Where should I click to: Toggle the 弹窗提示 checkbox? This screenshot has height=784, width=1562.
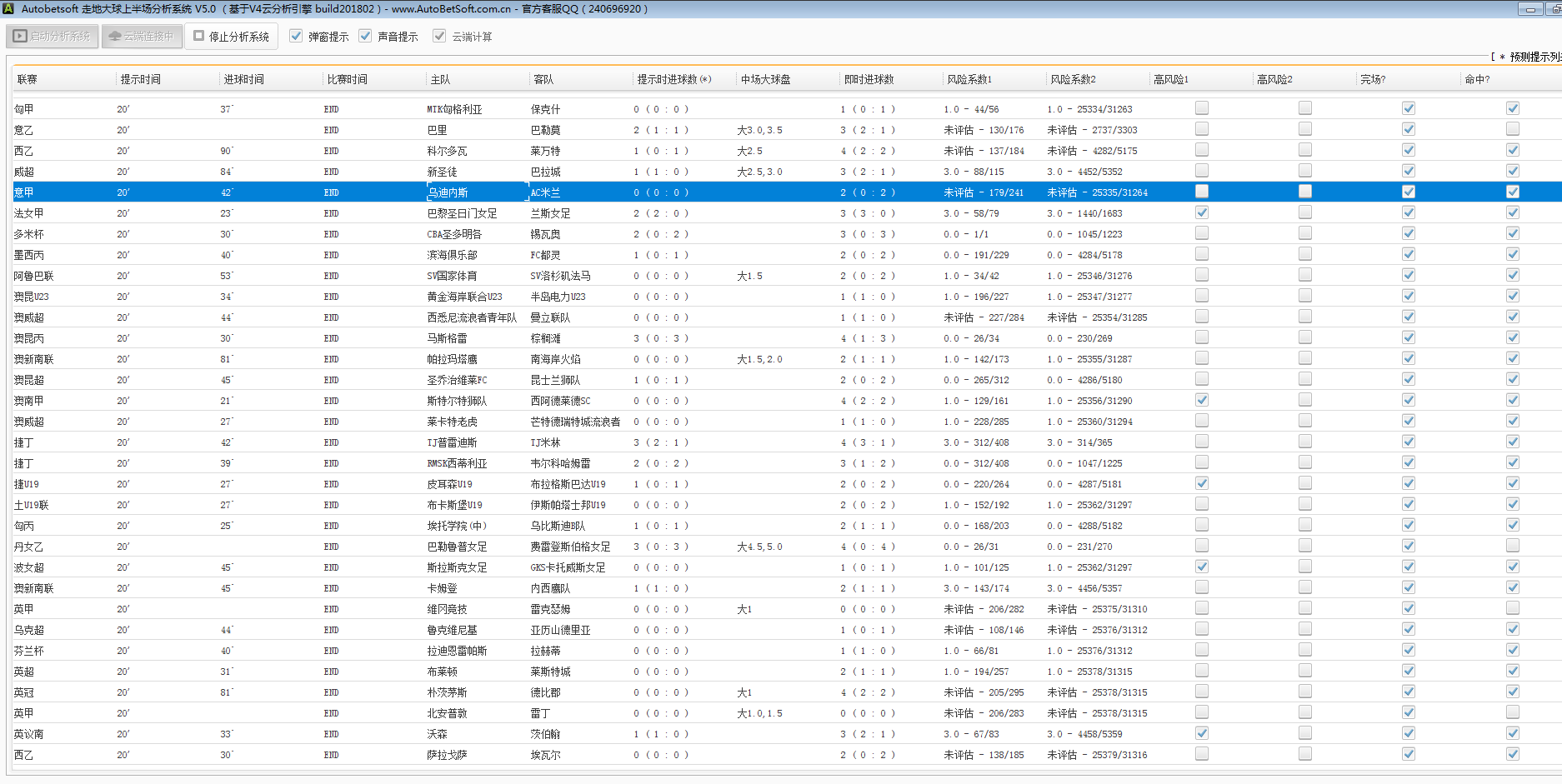point(296,37)
